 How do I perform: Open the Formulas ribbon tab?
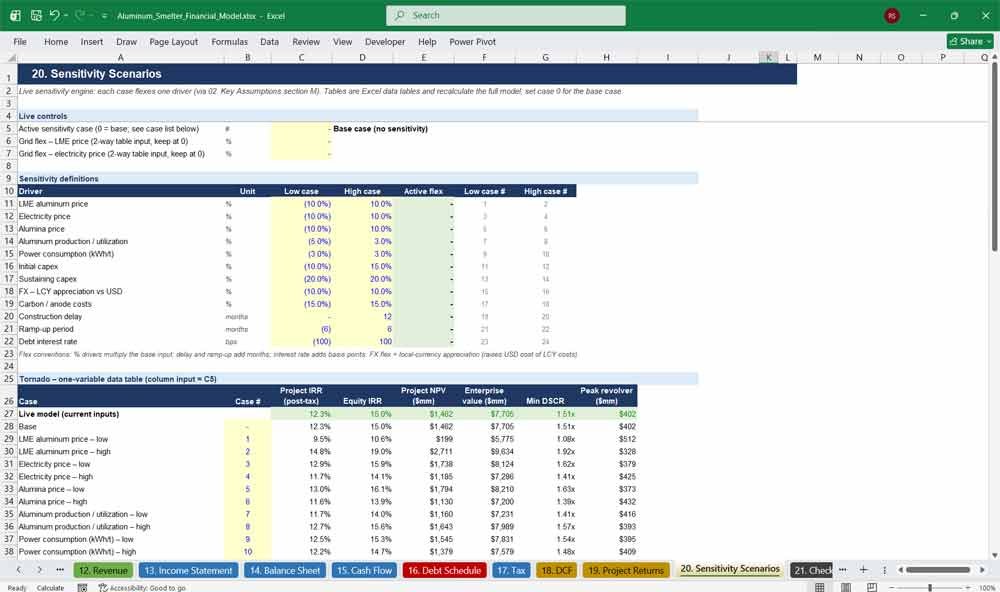pyautogui.click(x=230, y=41)
